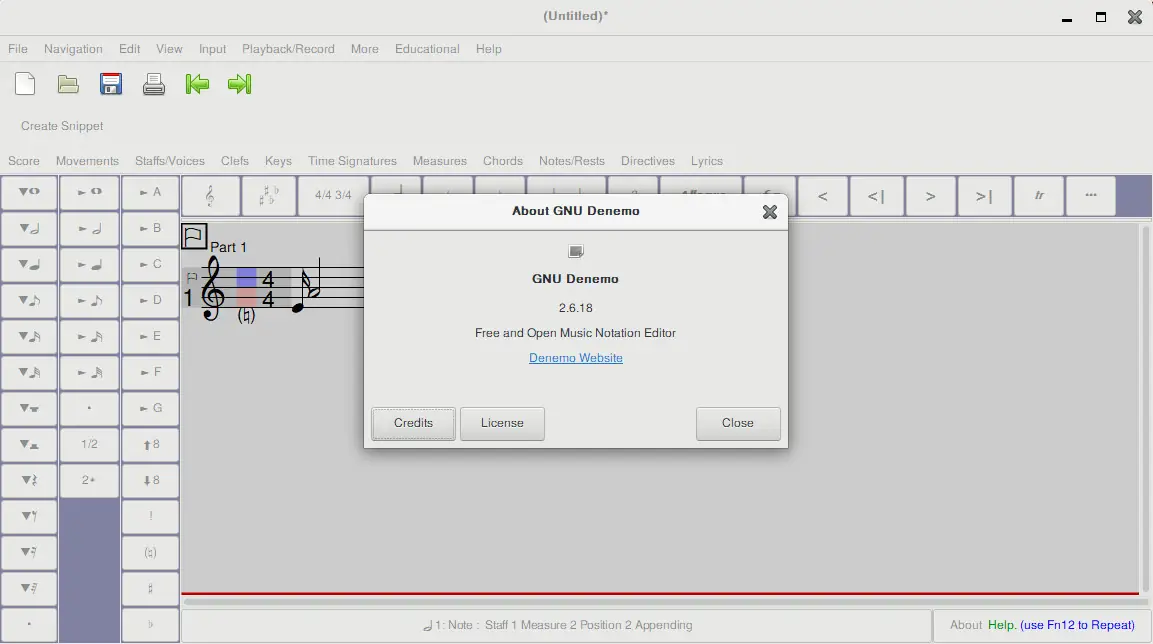The height and width of the screenshot is (644, 1153).
Task: Click the blue key signature block on the staff
Action: (x=246, y=277)
